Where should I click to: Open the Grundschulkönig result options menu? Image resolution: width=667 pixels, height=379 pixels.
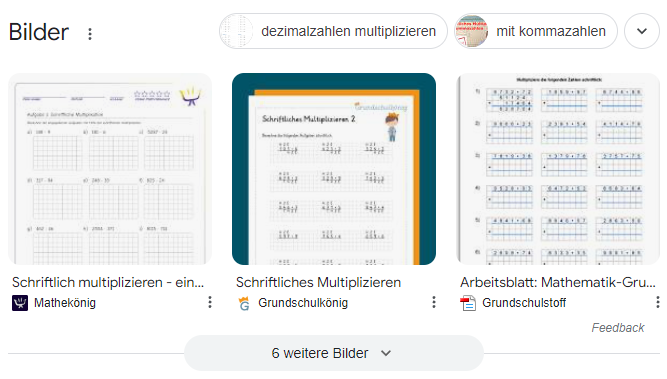coord(433,302)
